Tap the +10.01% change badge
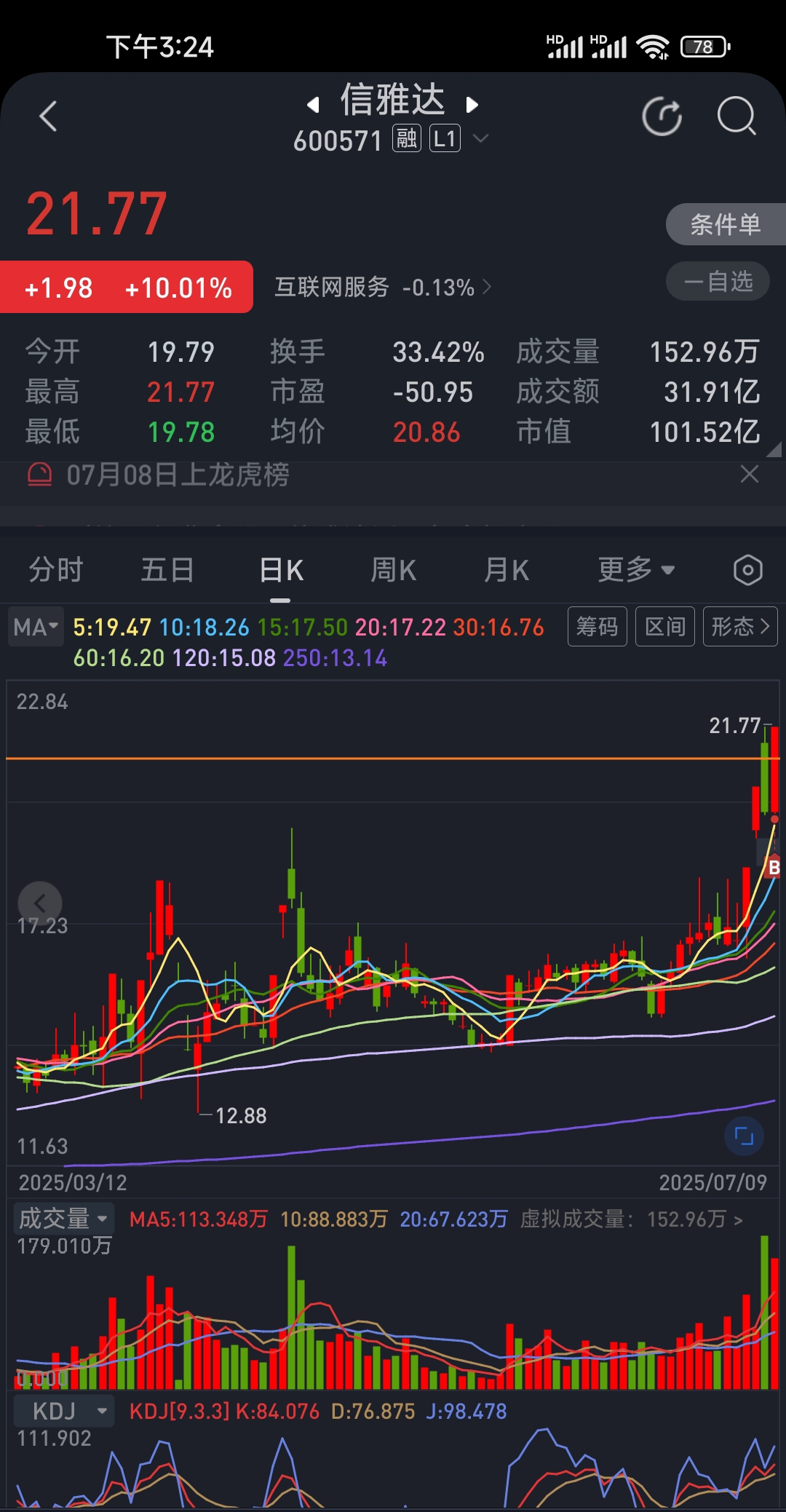The image size is (786, 1512). (x=178, y=288)
